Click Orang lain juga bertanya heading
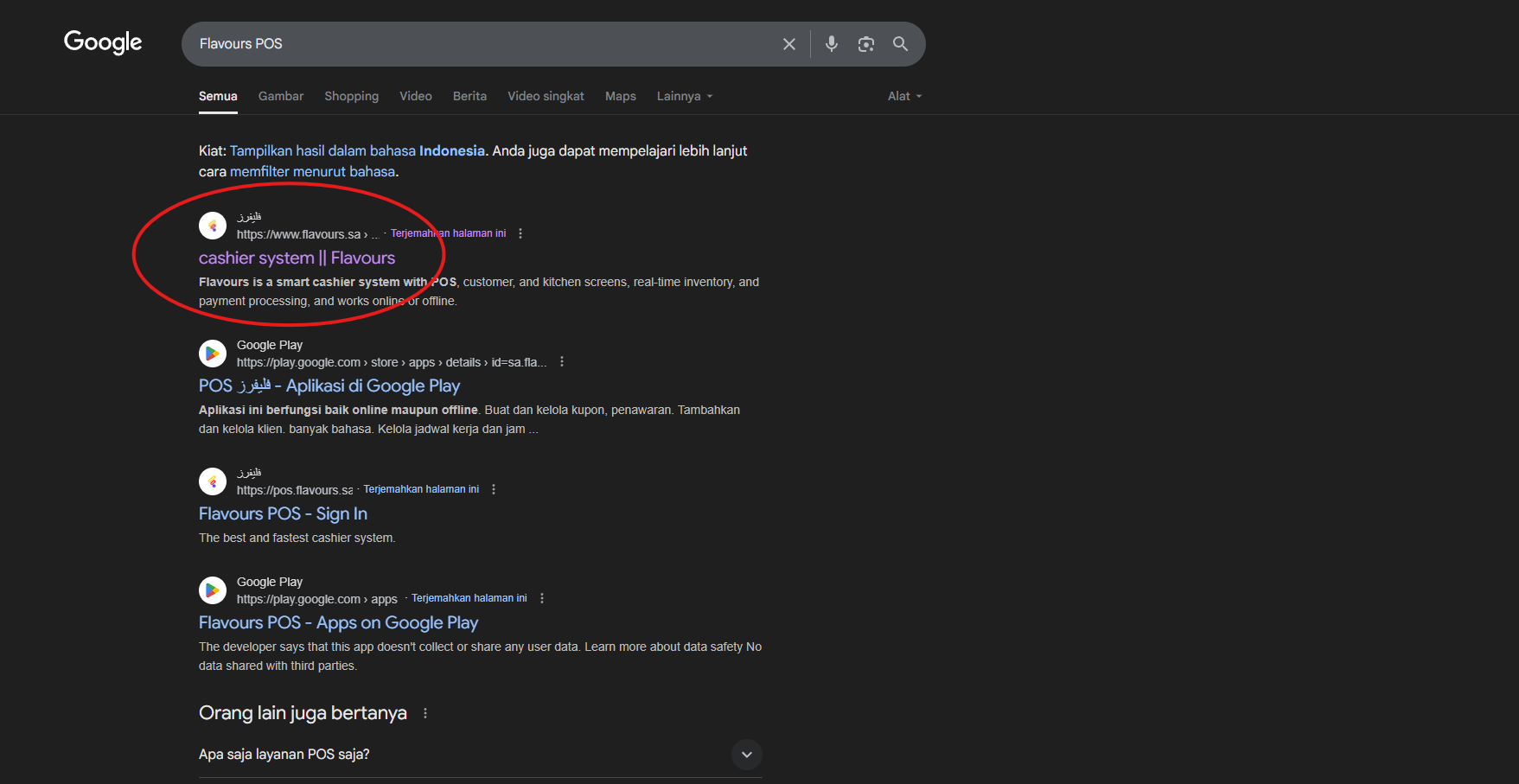 tap(303, 713)
